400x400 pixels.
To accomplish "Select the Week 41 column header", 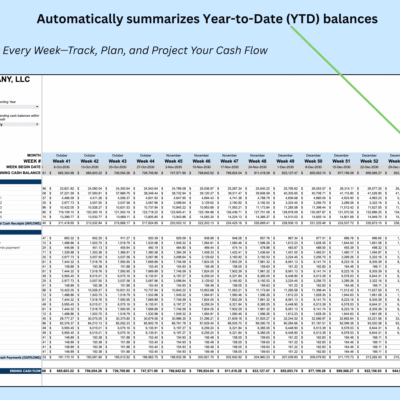I will click(62, 161).
